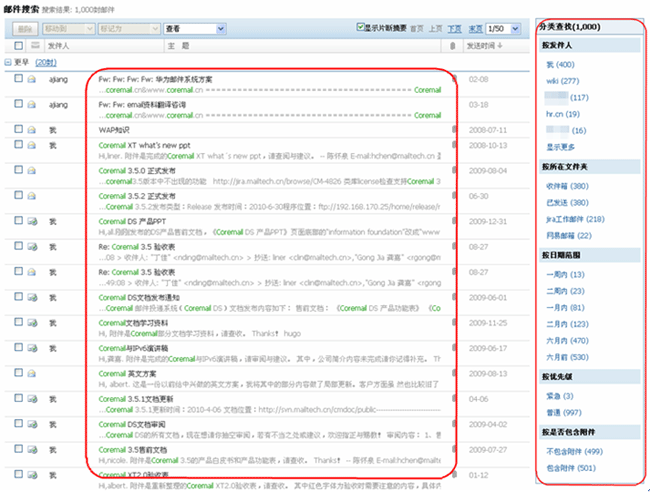Tick select-all checkbox in list header
650x492 pixels.
[x=19, y=46]
